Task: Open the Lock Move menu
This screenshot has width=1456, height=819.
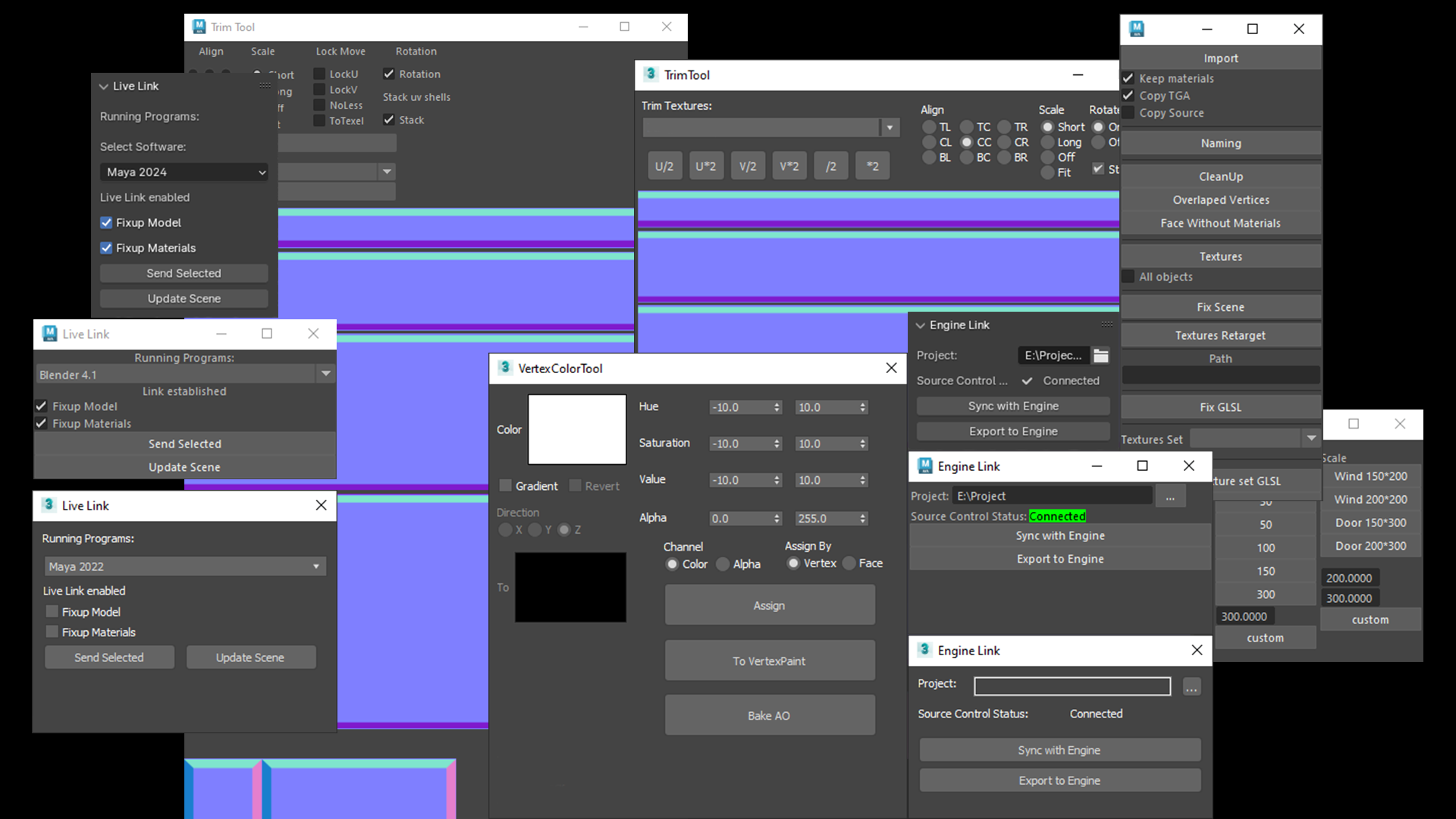Action: 340,52
